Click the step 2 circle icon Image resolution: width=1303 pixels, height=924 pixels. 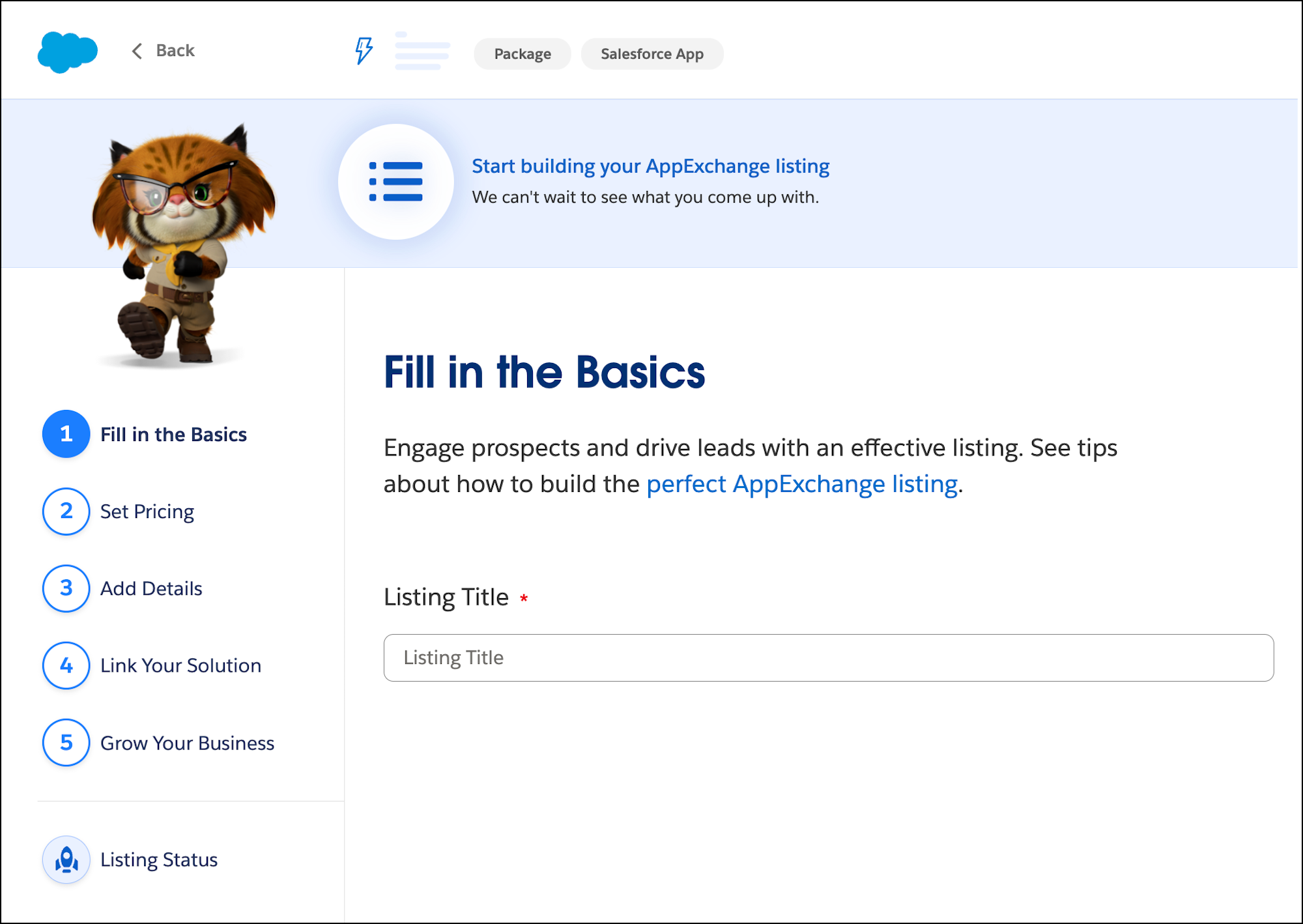click(x=66, y=512)
